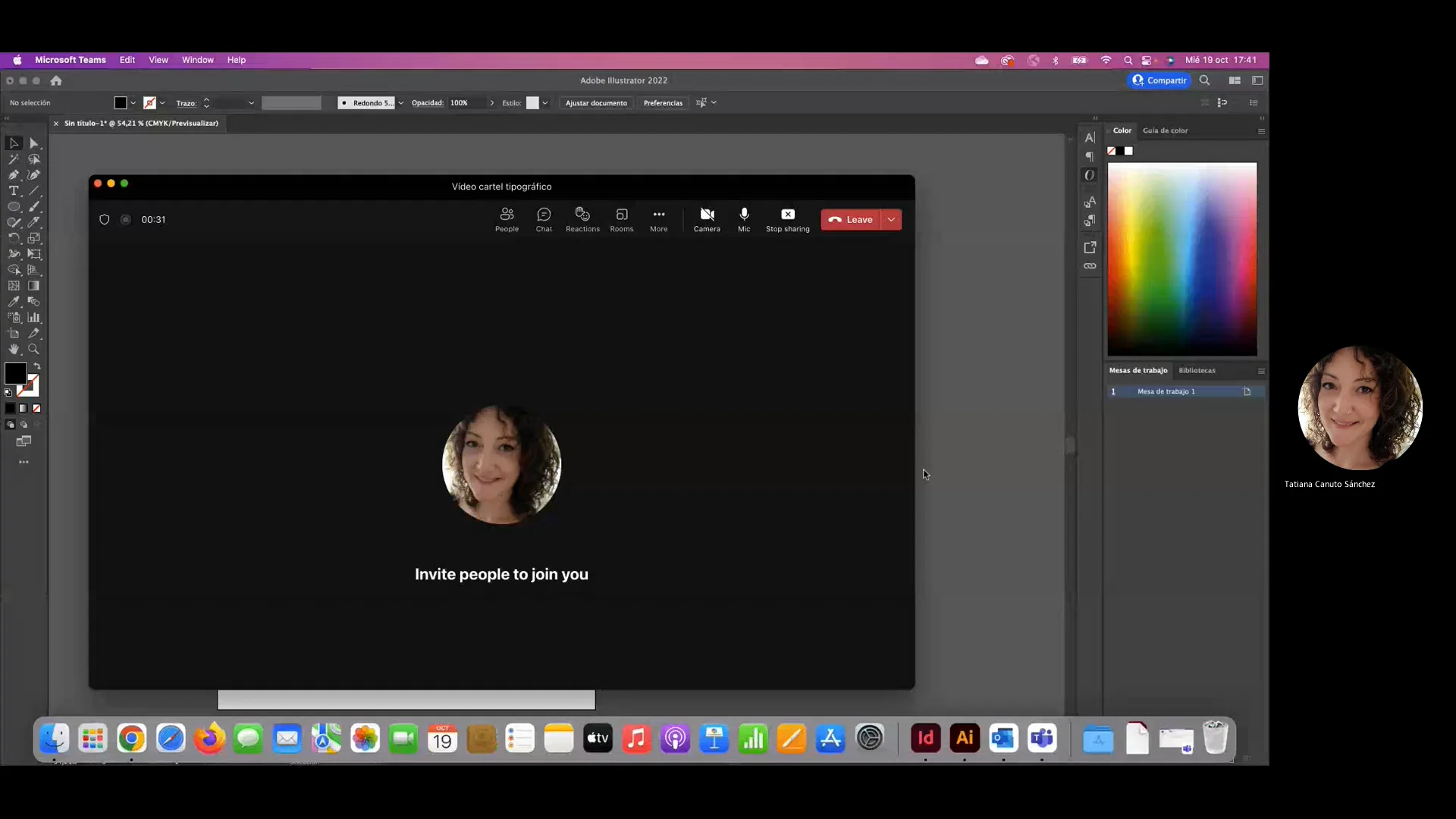Click the Ajustar documento button

pyautogui.click(x=596, y=103)
